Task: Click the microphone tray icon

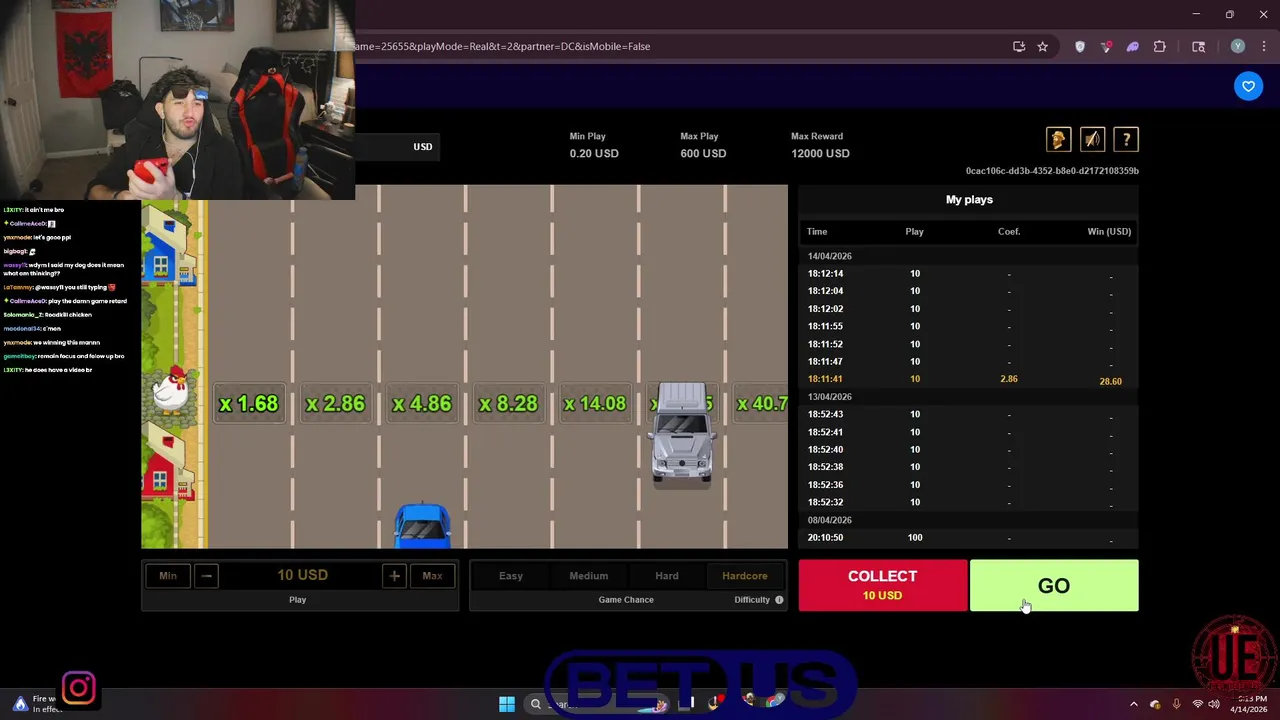Action: 1176,704
